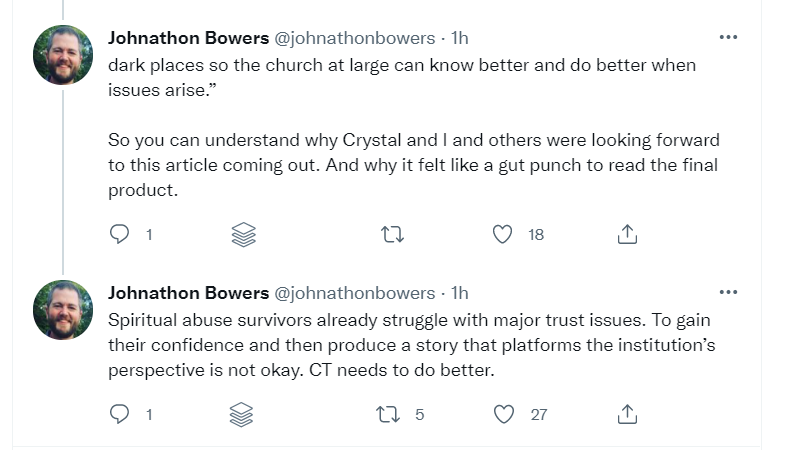Click Johnathon Bowers avatar on second tweet
The height and width of the screenshot is (450, 788).
63,310
